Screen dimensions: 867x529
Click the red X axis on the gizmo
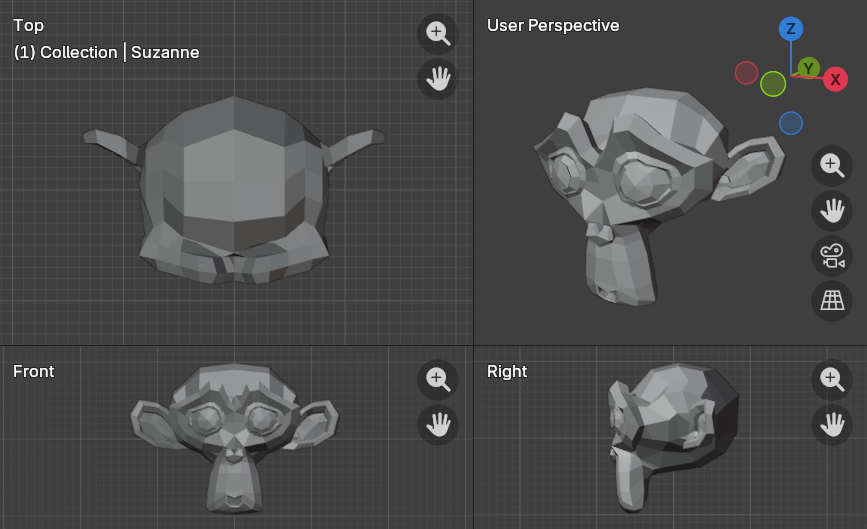coord(835,79)
